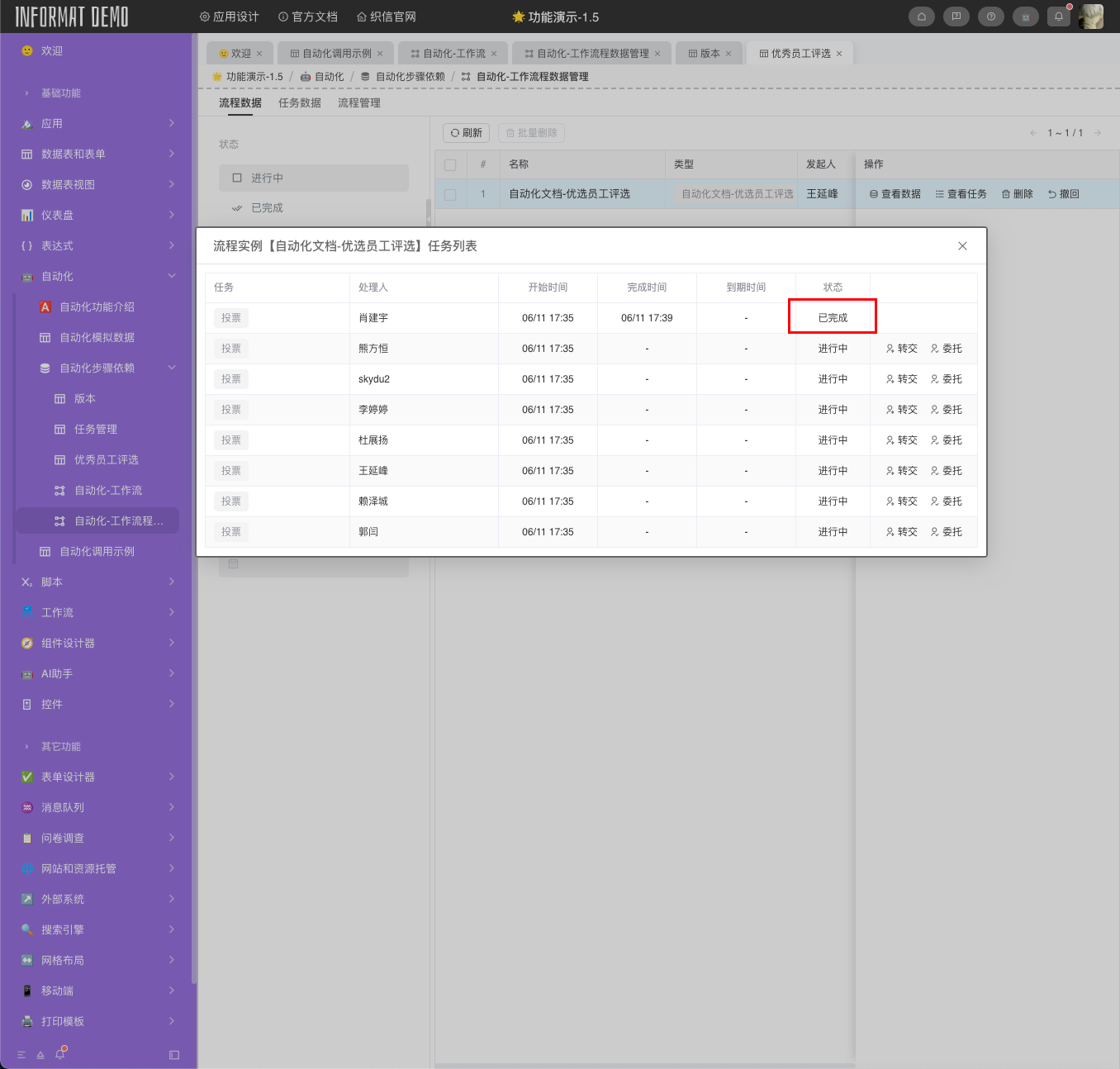This screenshot has width=1120, height=1069.
Task: Switch to the 任务数据 tab
Action: coord(299,103)
